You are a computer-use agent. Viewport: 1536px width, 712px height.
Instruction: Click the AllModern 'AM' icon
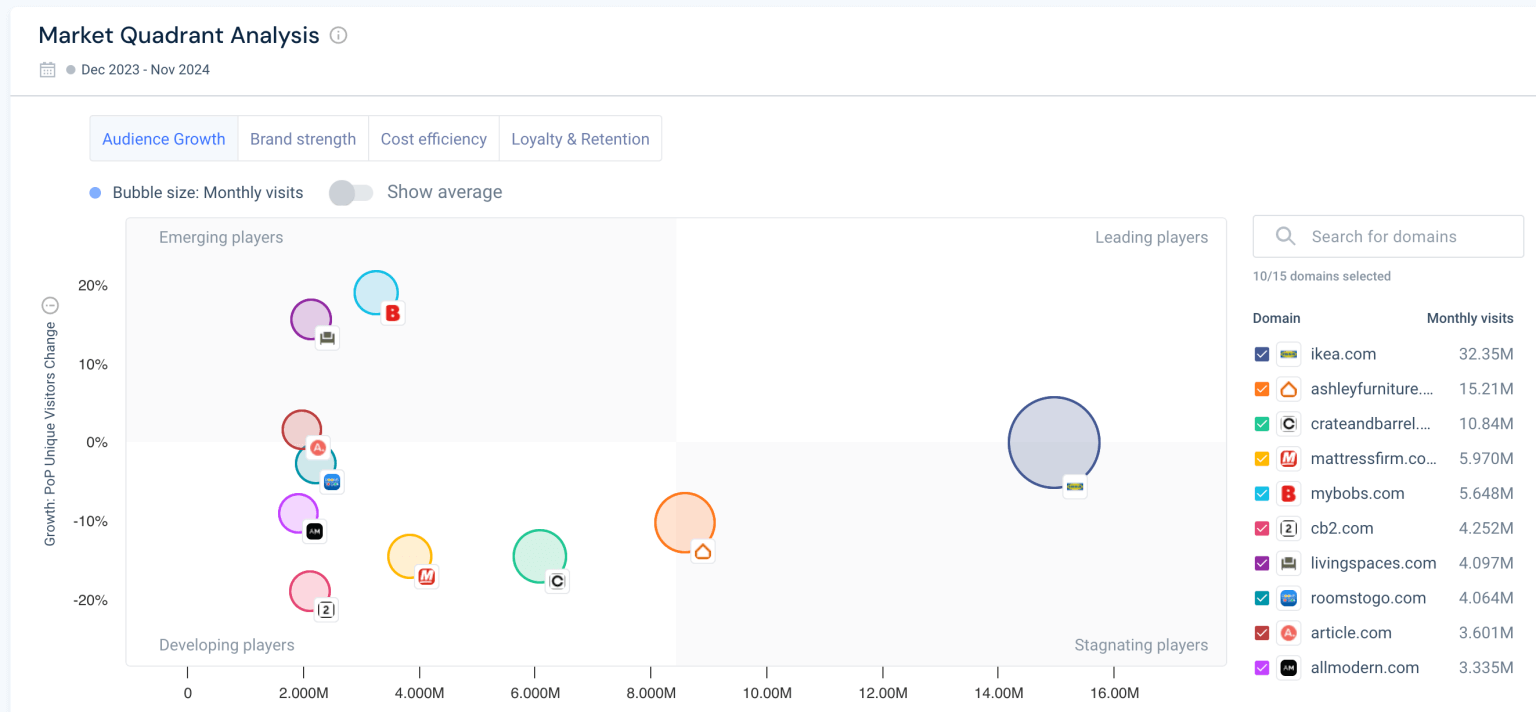pos(1288,667)
